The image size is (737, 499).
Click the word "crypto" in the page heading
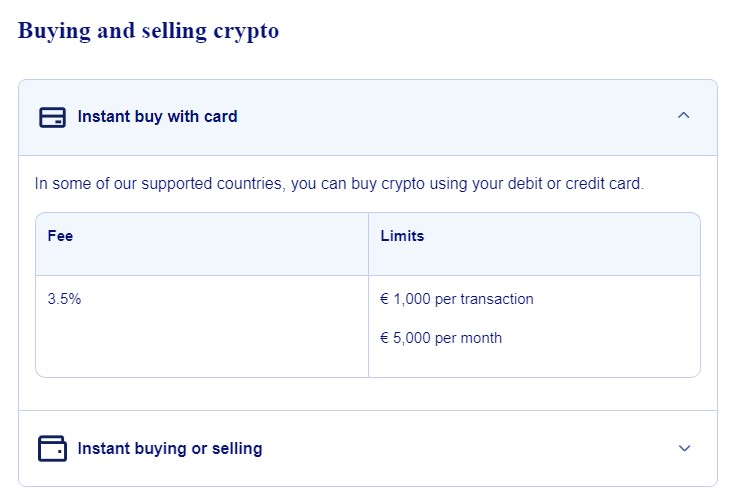point(246,31)
